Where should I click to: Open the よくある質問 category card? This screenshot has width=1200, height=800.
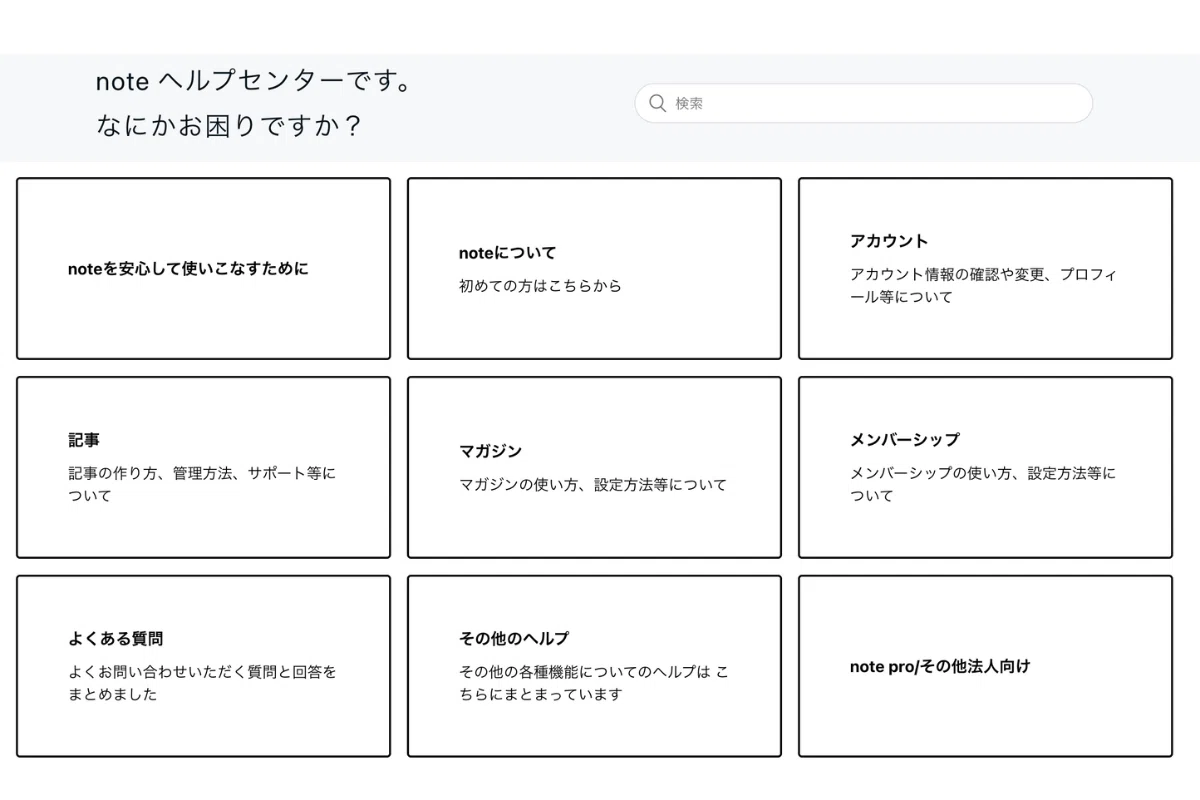point(203,666)
